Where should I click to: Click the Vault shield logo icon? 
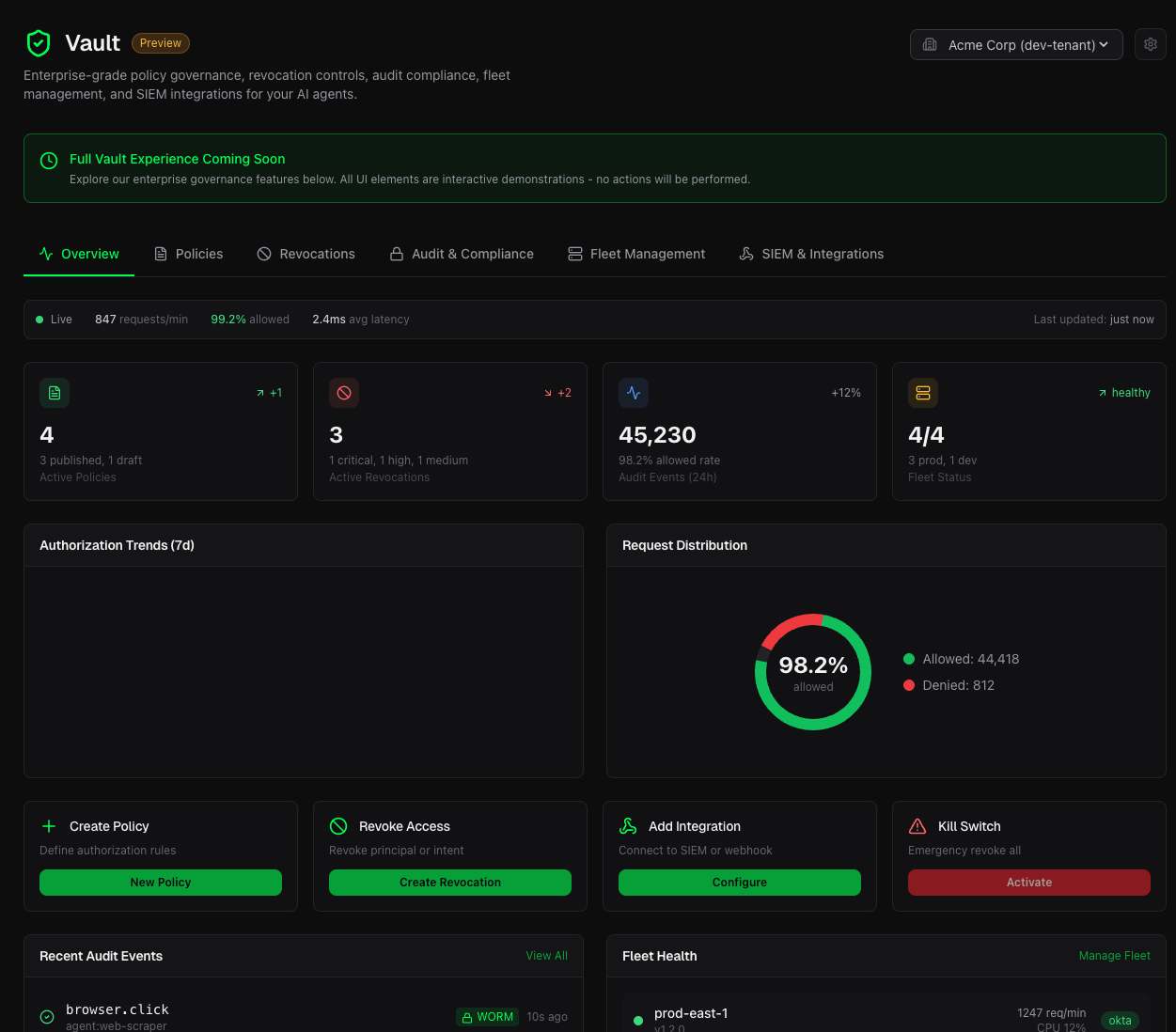[39, 43]
